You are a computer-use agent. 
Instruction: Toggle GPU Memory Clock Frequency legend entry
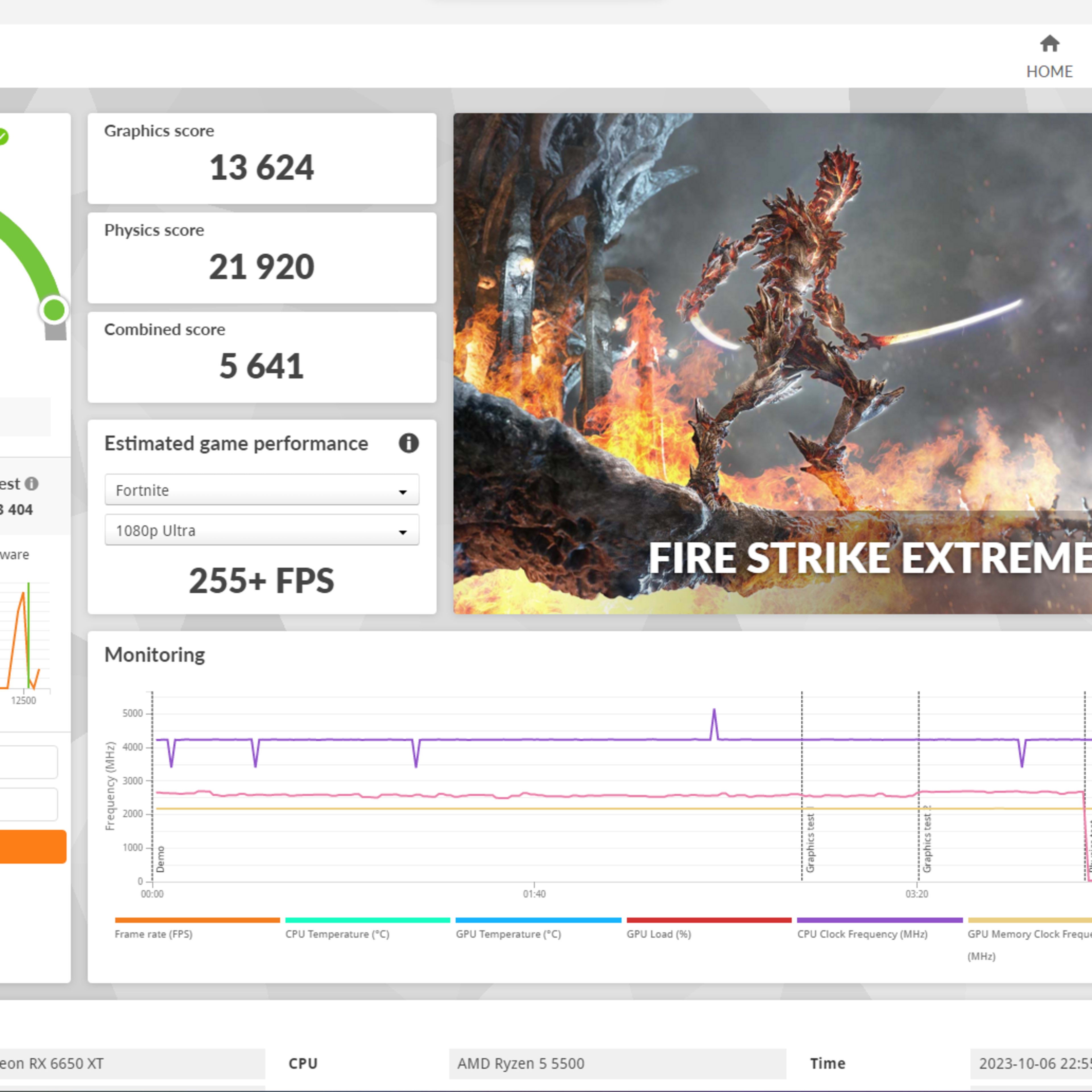pos(1029,939)
